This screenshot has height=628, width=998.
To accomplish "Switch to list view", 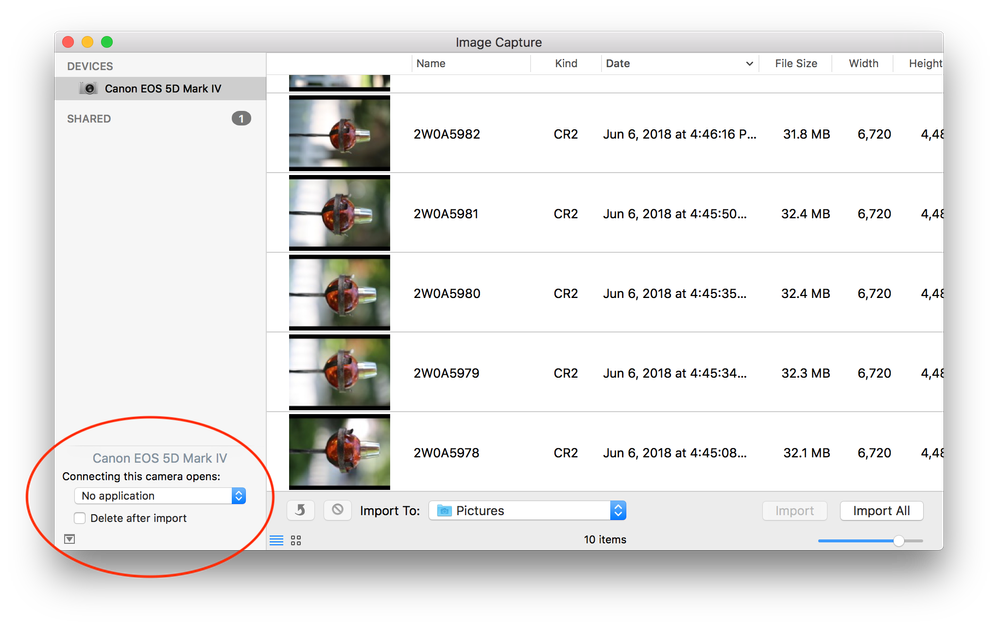I will pos(277,540).
